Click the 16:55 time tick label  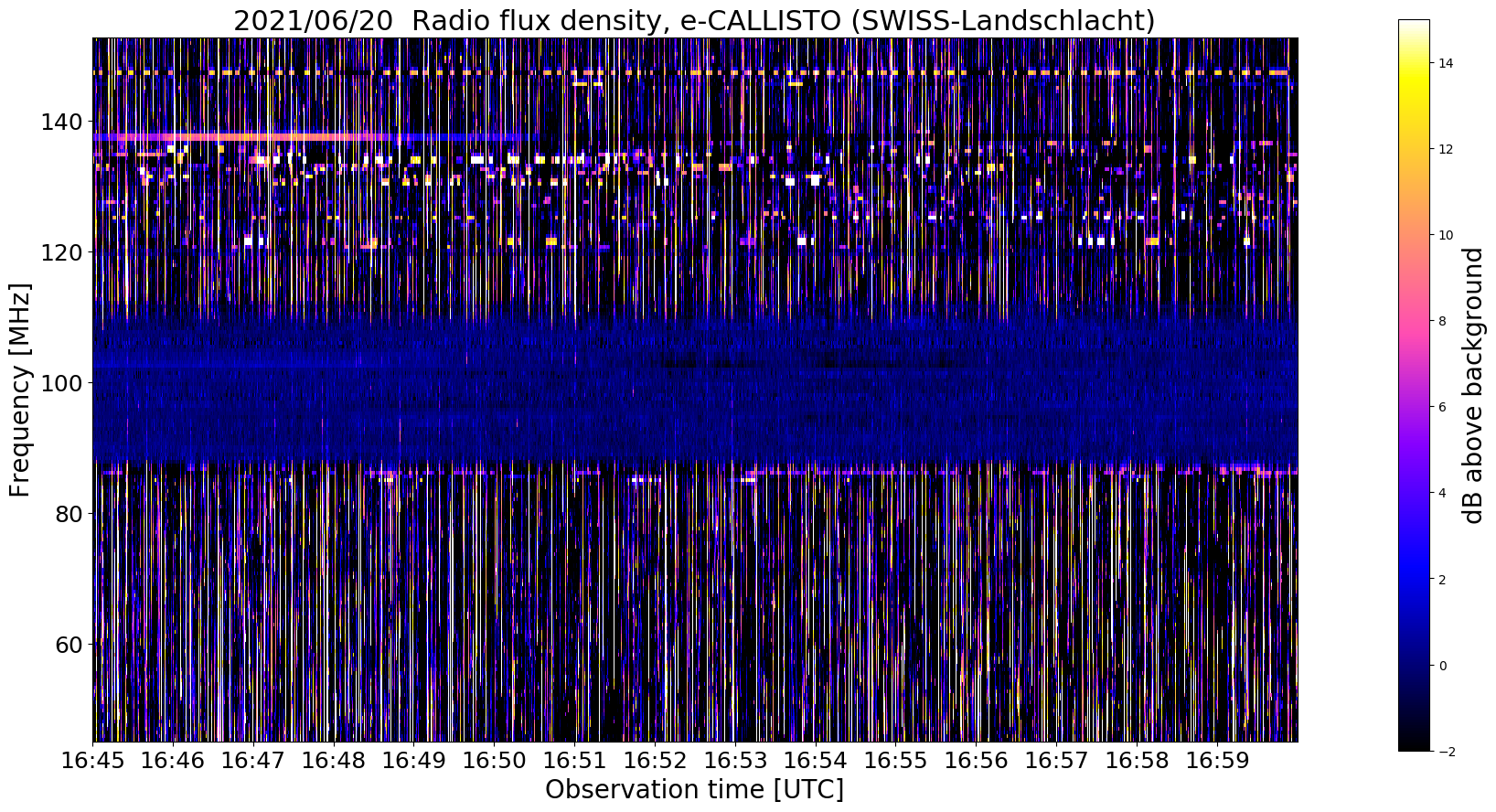(896, 761)
